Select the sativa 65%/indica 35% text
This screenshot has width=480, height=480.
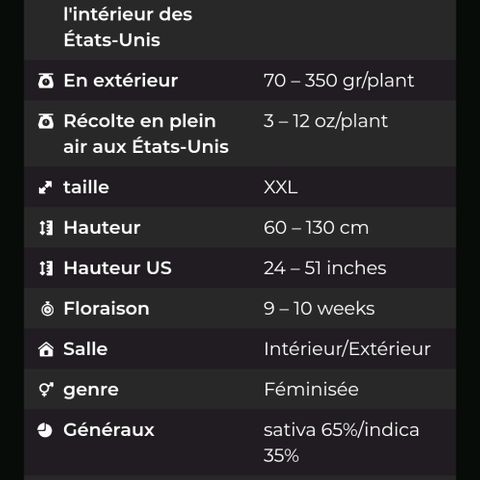[341, 443]
